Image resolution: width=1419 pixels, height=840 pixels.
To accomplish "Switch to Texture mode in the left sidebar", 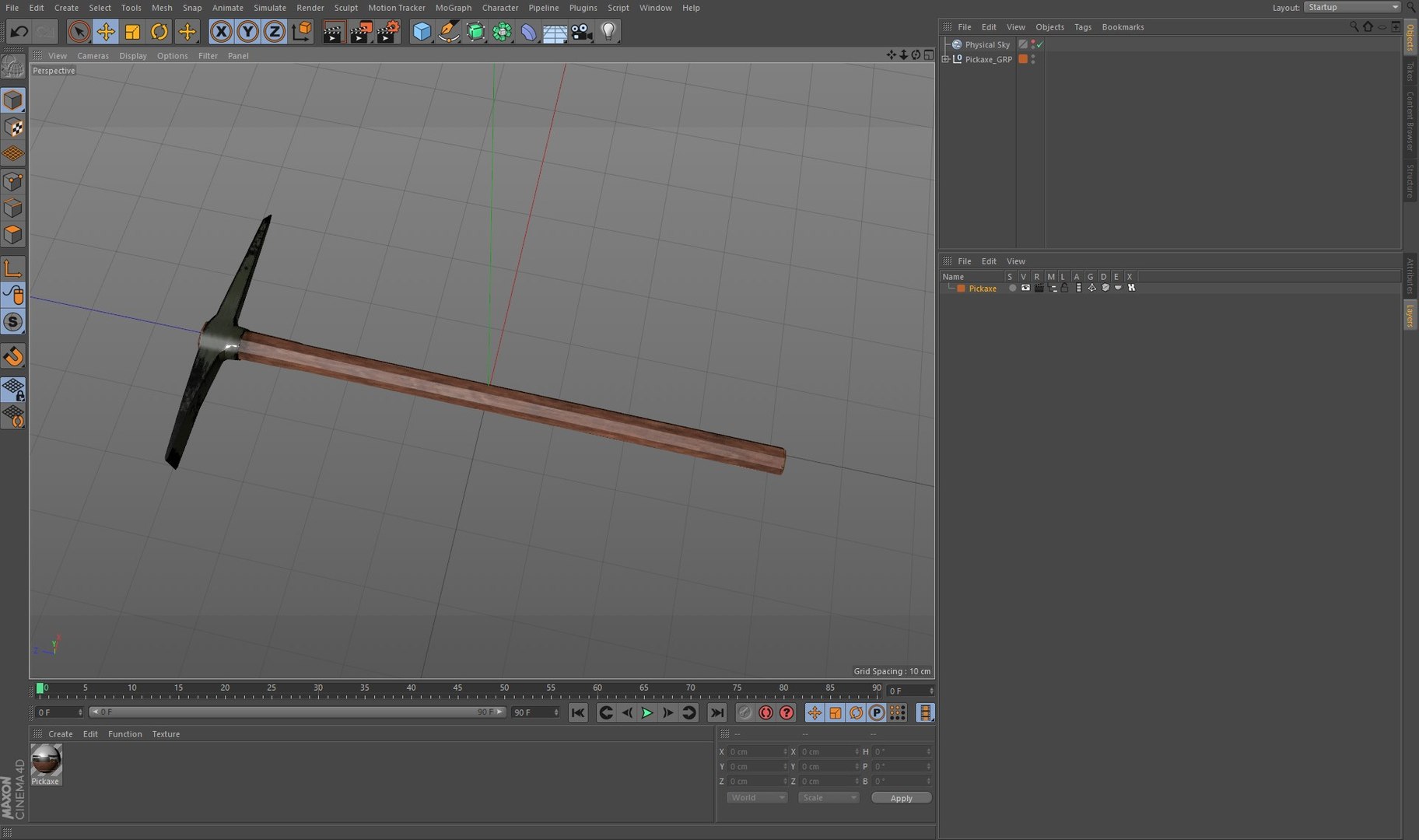I will pyautogui.click(x=13, y=128).
